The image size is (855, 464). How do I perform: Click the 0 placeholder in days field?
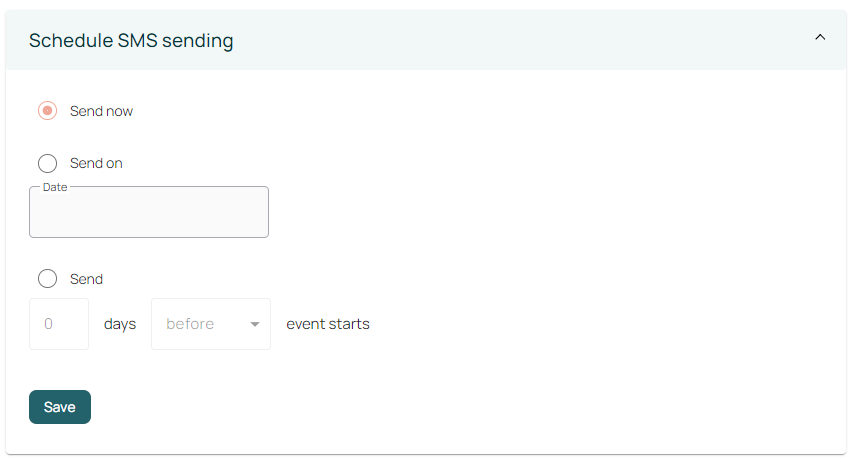click(48, 324)
